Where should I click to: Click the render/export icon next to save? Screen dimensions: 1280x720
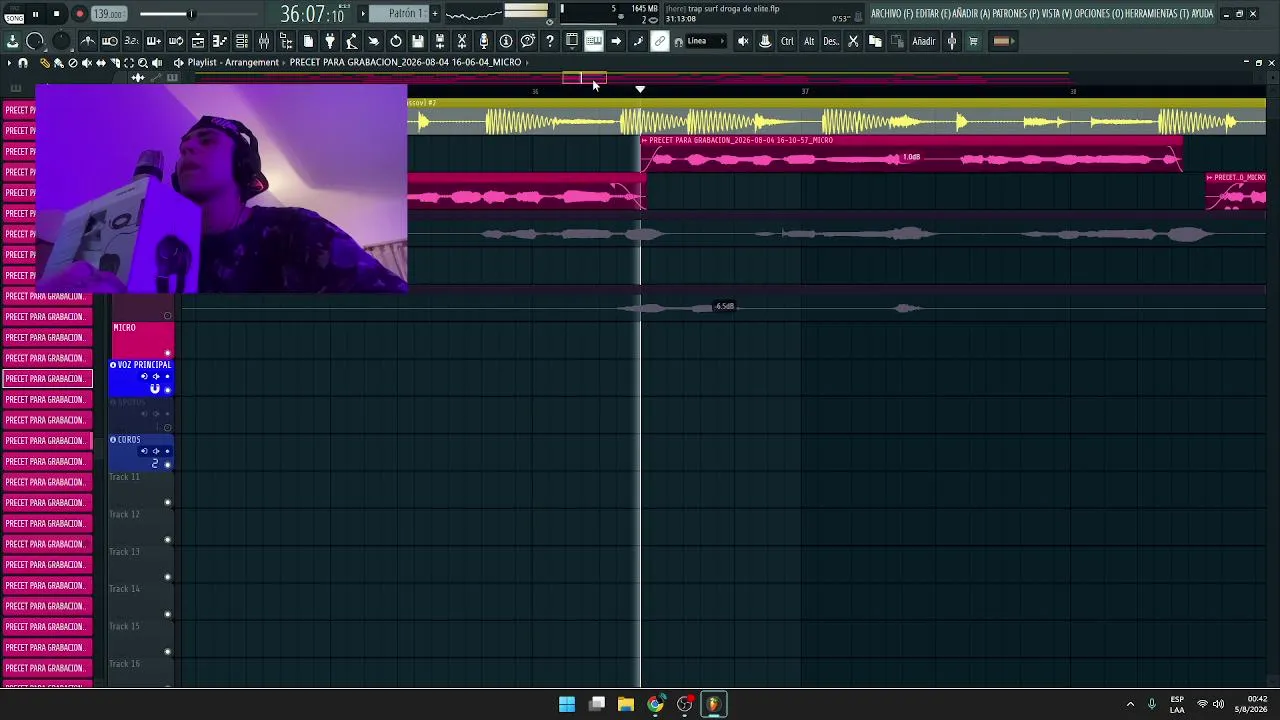[x=440, y=41]
